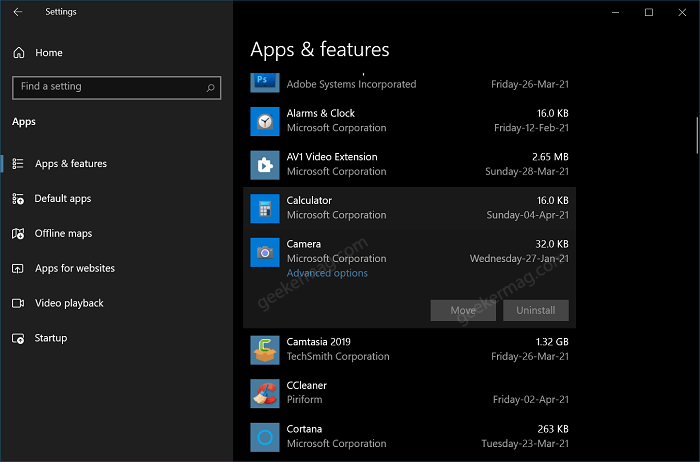Go to Offline maps page
This screenshot has width=700, height=462.
click(117, 233)
